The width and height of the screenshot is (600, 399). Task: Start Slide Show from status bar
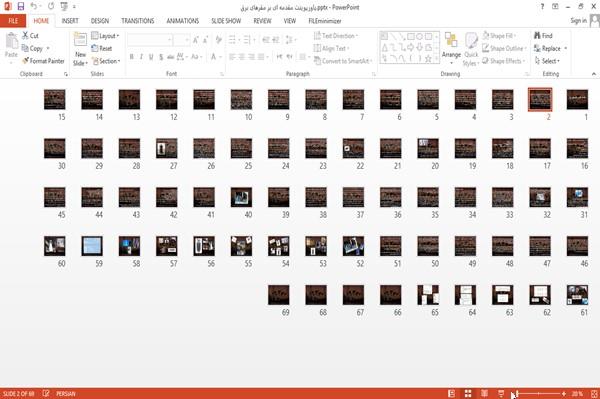(x=501, y=394)
